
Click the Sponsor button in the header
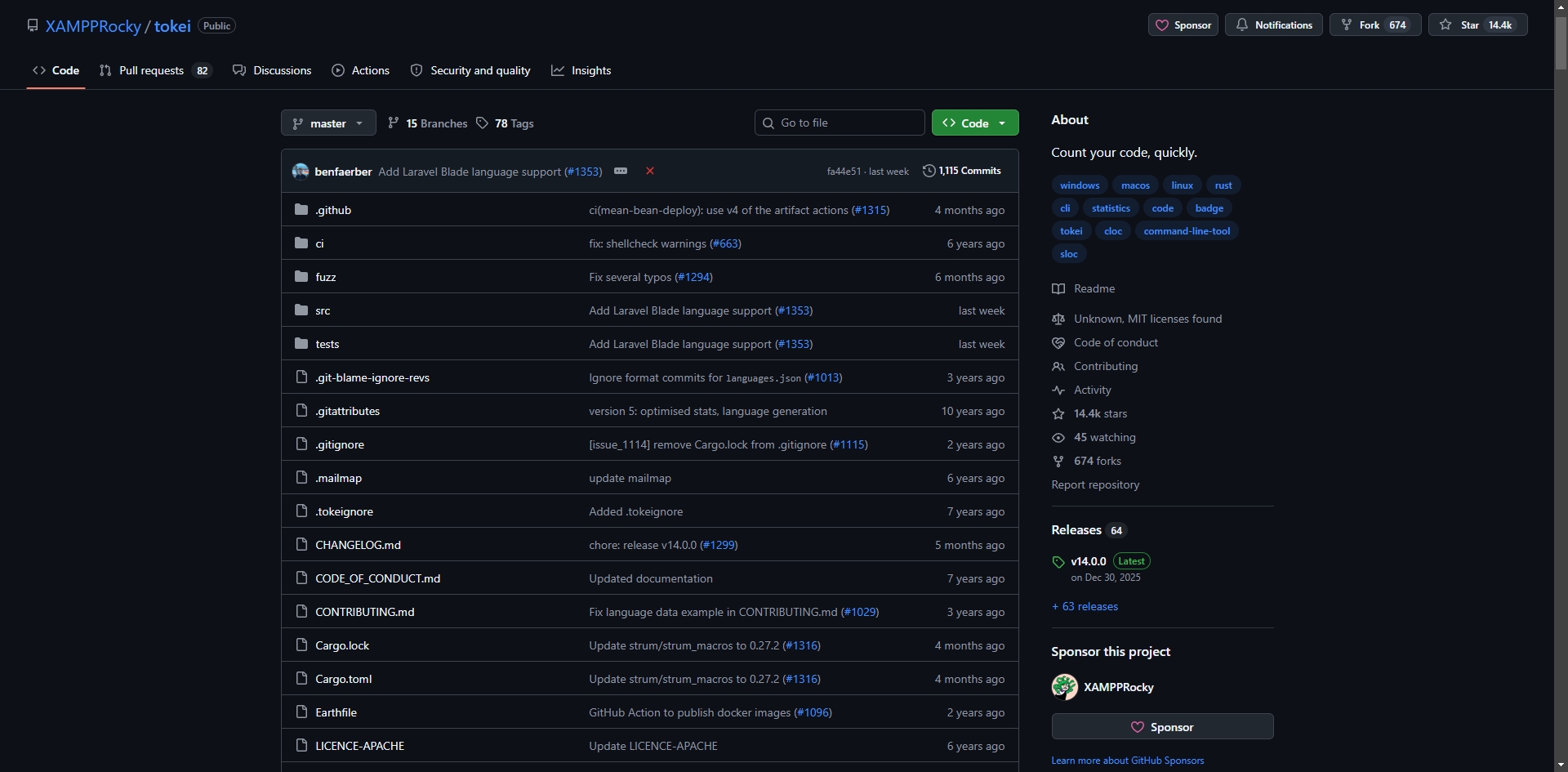[x=1183, y=25]
